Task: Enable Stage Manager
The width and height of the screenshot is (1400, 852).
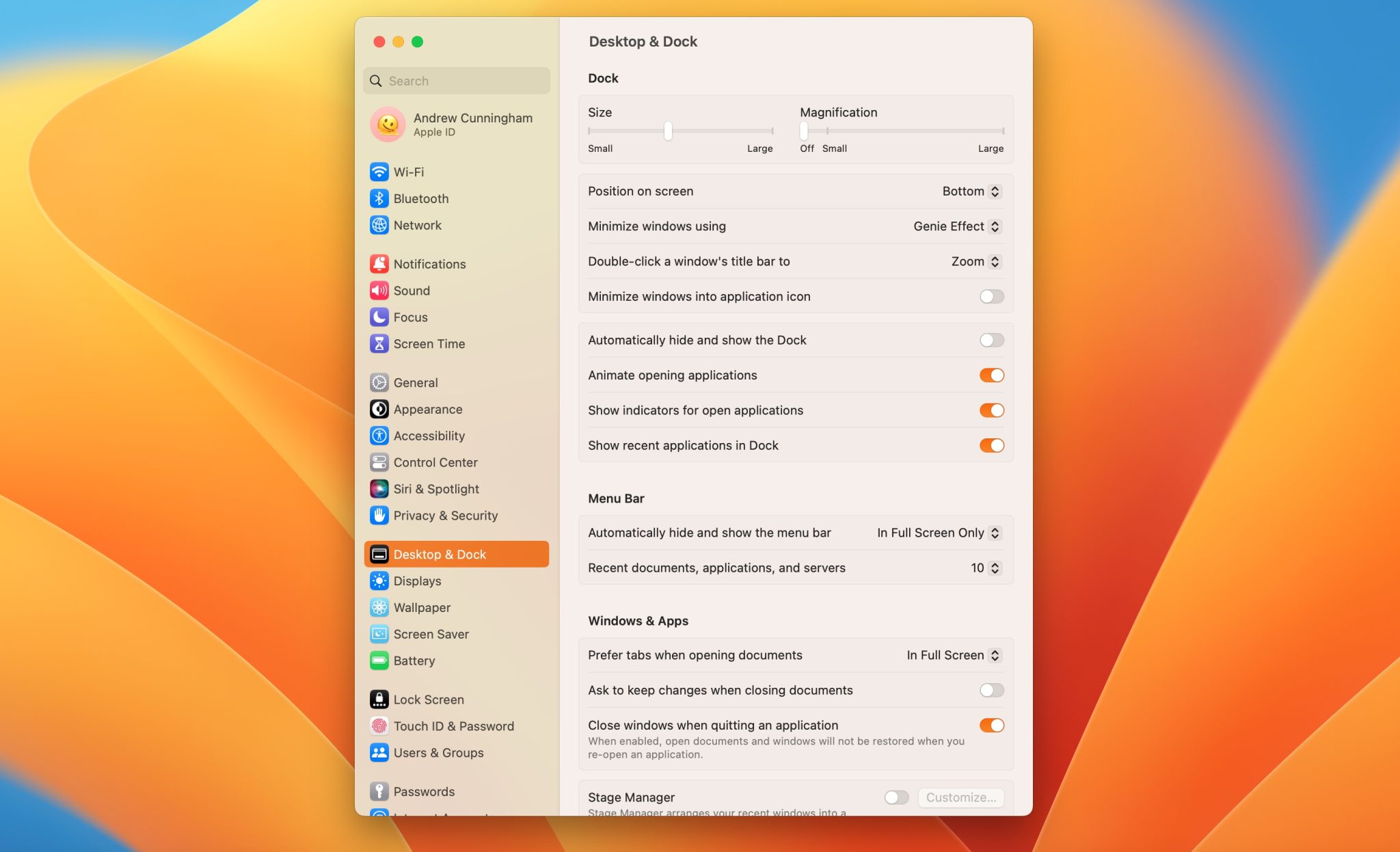Action: (896, 797)
